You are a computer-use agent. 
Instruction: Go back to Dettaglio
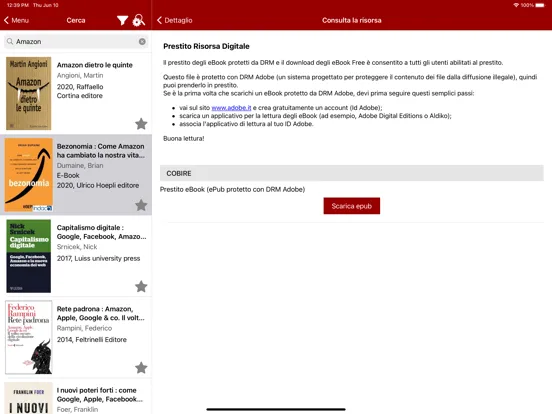175,20
